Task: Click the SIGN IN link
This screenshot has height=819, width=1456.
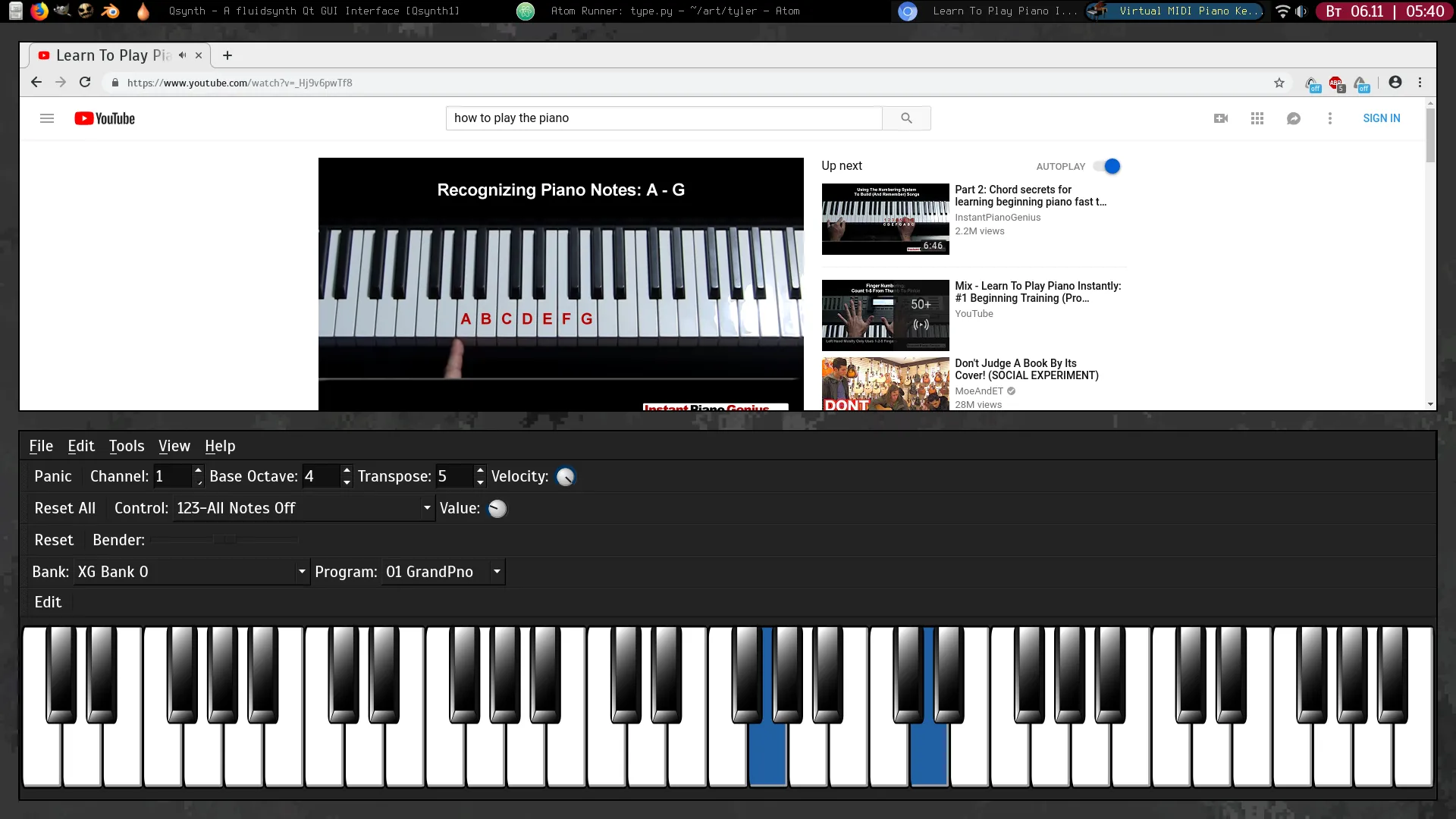Action: [1381, 118]
